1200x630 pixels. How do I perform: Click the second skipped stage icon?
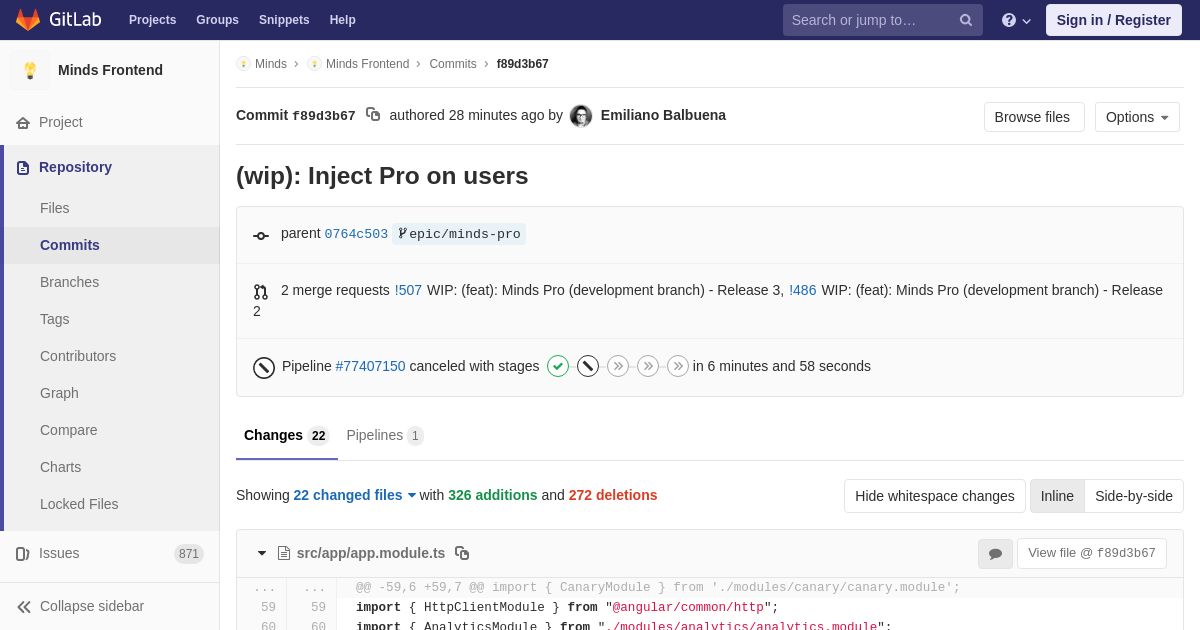coord(648,366)
